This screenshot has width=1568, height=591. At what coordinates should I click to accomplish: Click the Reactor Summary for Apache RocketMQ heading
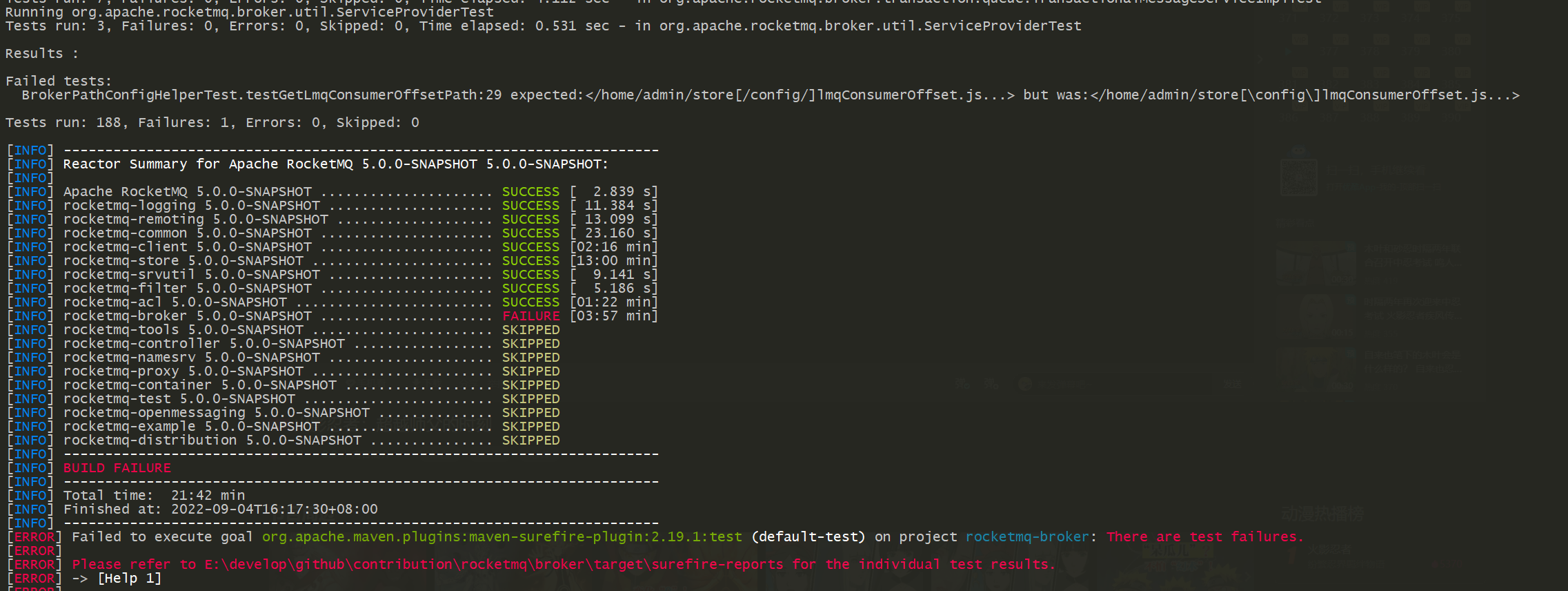tap(336, 164)
